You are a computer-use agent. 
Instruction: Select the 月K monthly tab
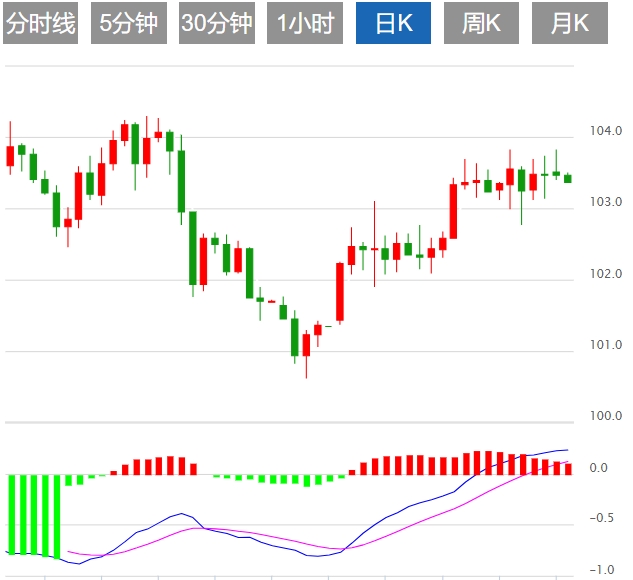point(569,24)
